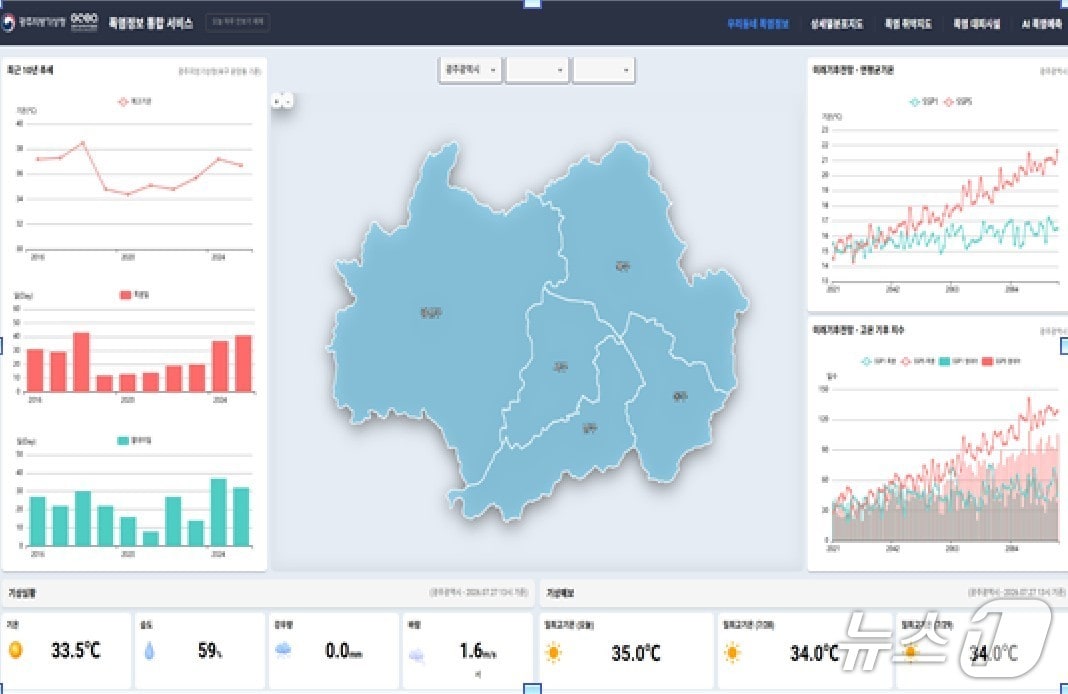Open the AI 폭염예측 navigation tab
1068x694 pixels.
[1041, 24]
